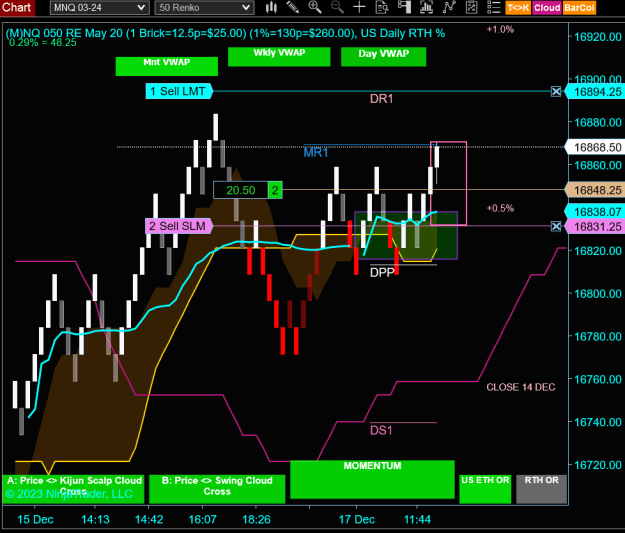Click the 15 Dec time axis label
625x533 pixels.
pyautogui.click(x=35, y=519)
